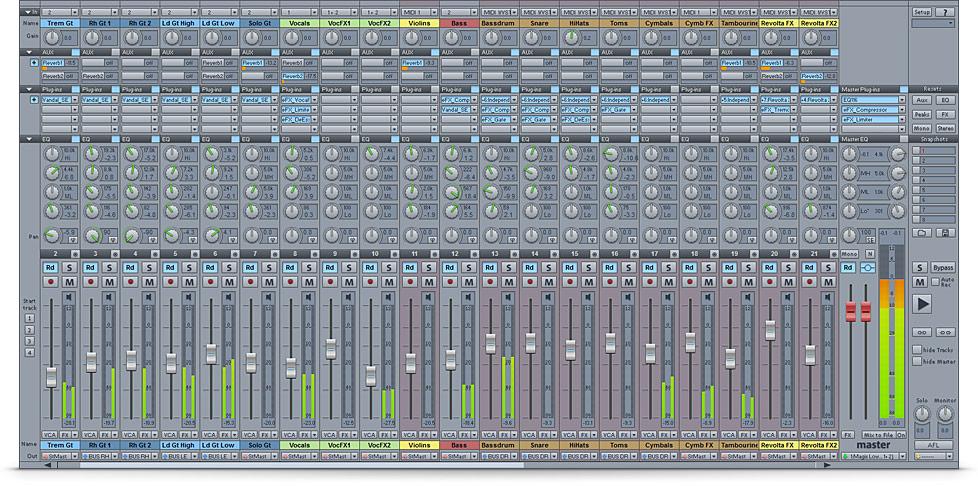Toggle the Auto Rec checkbox
978x486 pixels.
(934, 281)
